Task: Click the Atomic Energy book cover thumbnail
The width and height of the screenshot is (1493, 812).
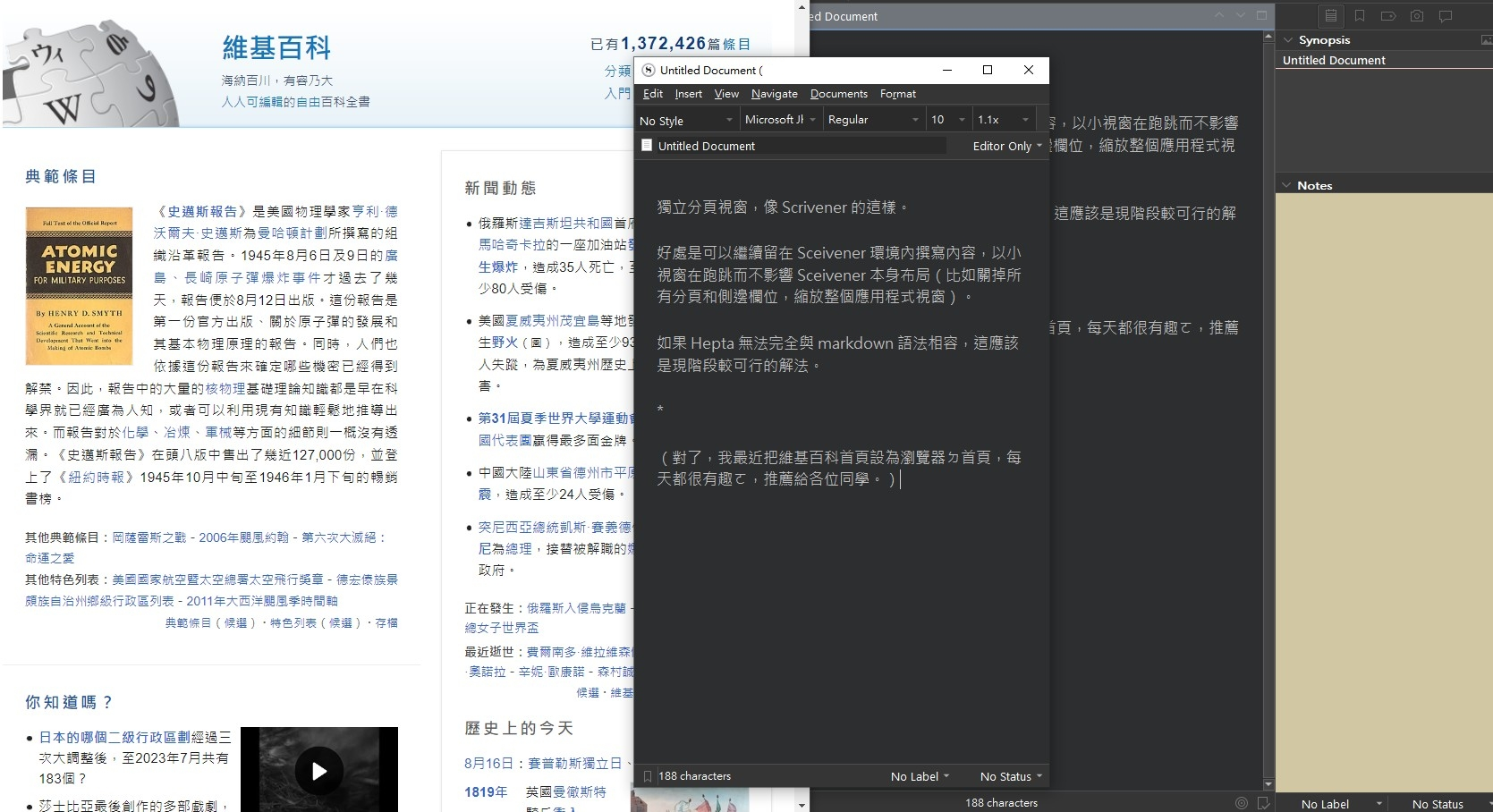Action: [79, 286]
